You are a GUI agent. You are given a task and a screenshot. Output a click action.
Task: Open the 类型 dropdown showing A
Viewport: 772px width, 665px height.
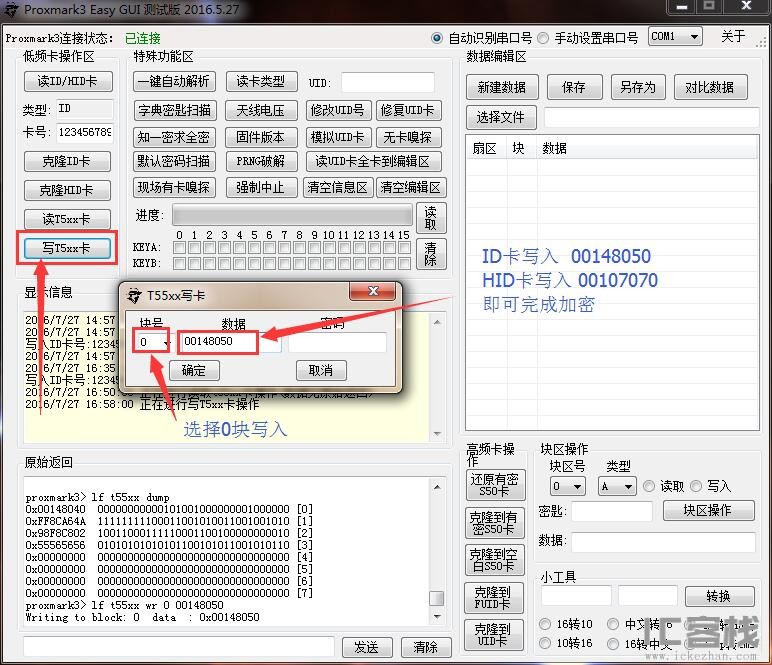(617, 486)
